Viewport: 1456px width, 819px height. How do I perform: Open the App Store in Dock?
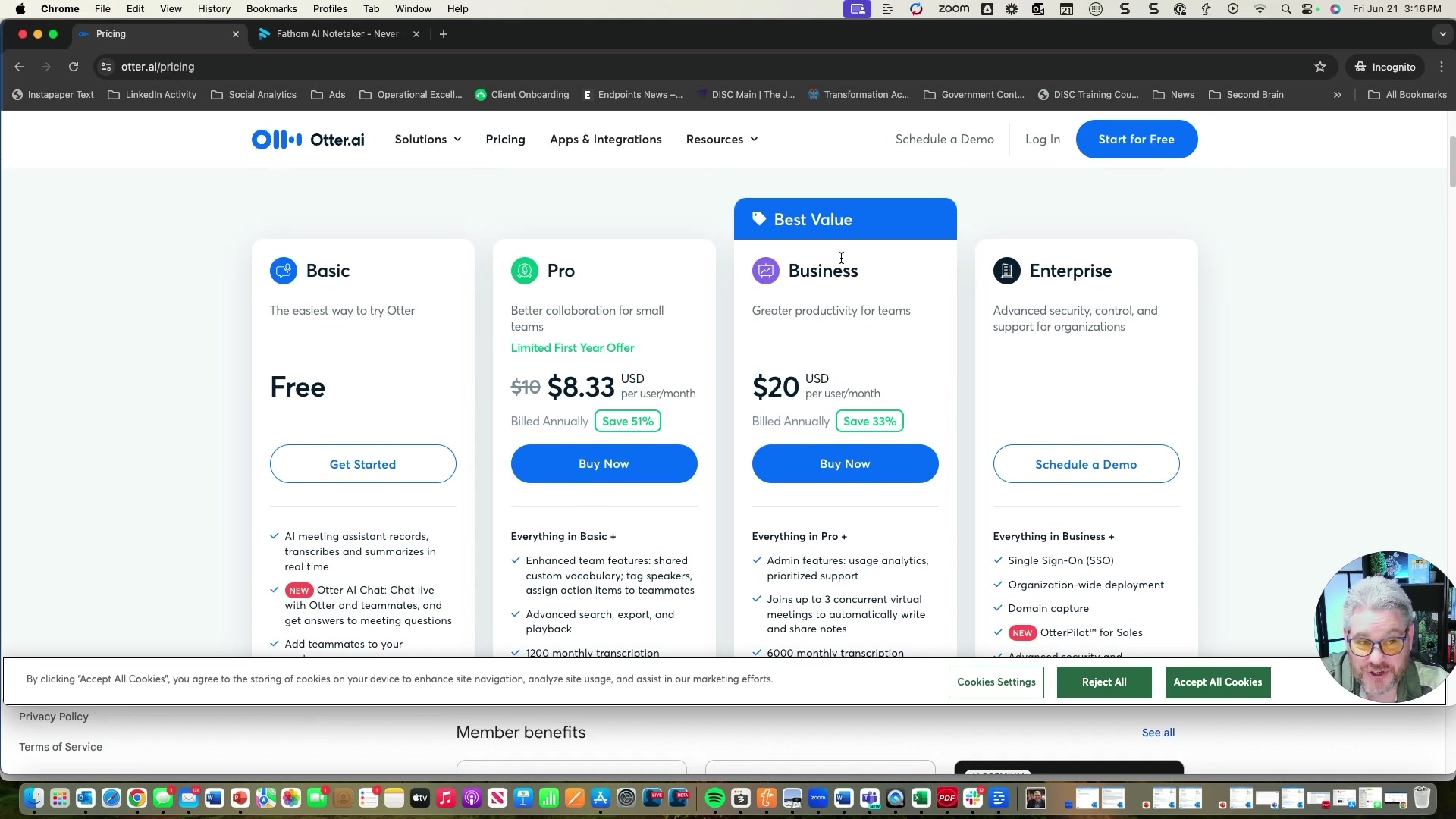point(601,798)
